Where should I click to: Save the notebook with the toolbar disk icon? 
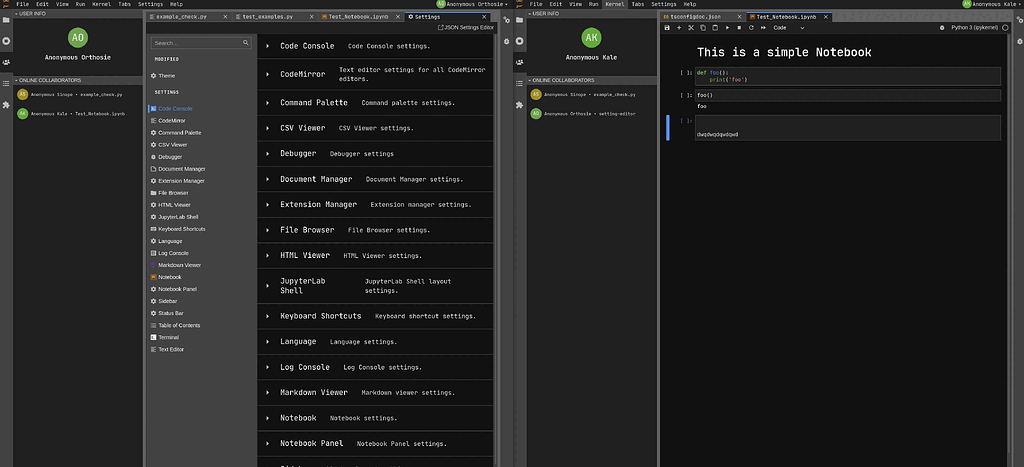(x=667, y=28)
